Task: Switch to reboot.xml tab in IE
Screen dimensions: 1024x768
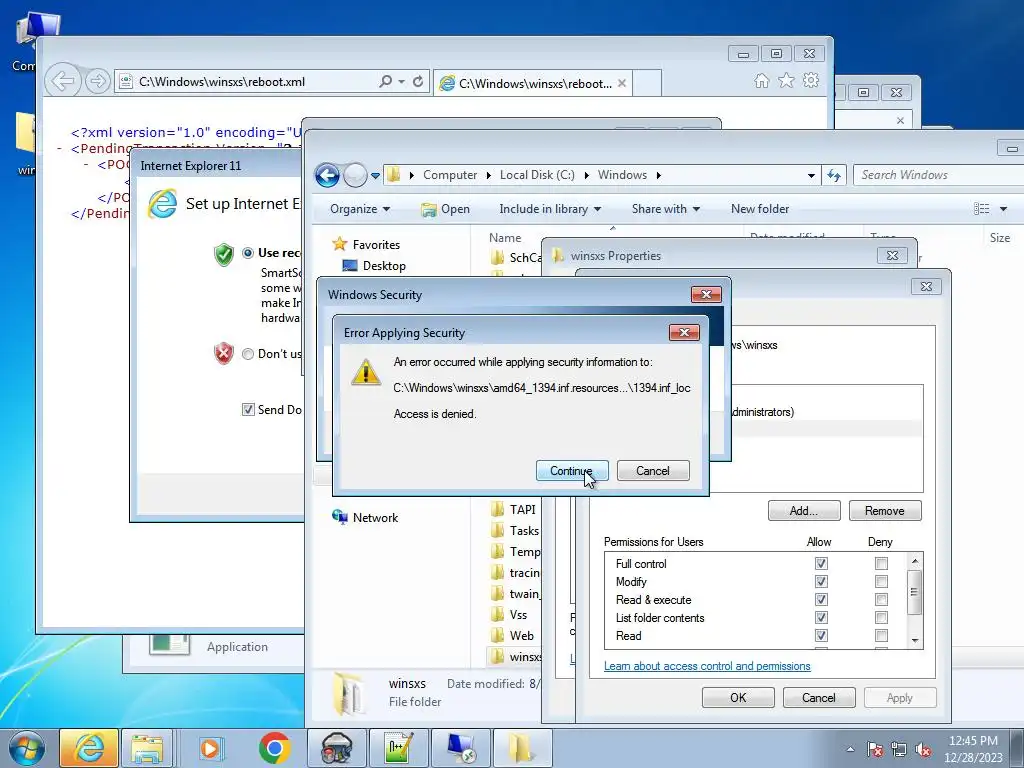Action: pyautogui.click(x=532, y=84)
